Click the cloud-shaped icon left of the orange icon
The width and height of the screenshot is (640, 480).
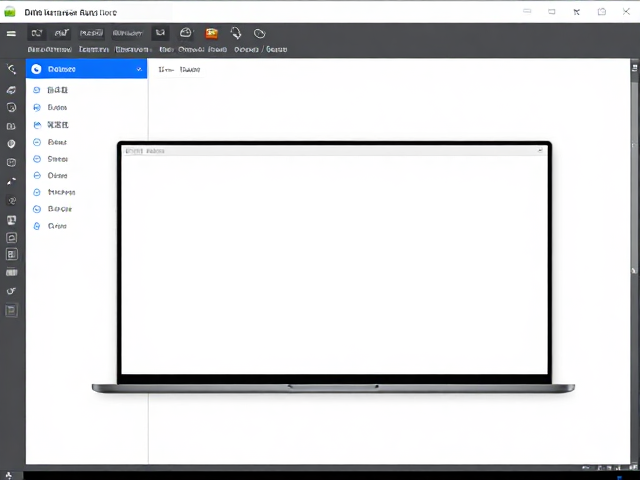tap(186, 33)
